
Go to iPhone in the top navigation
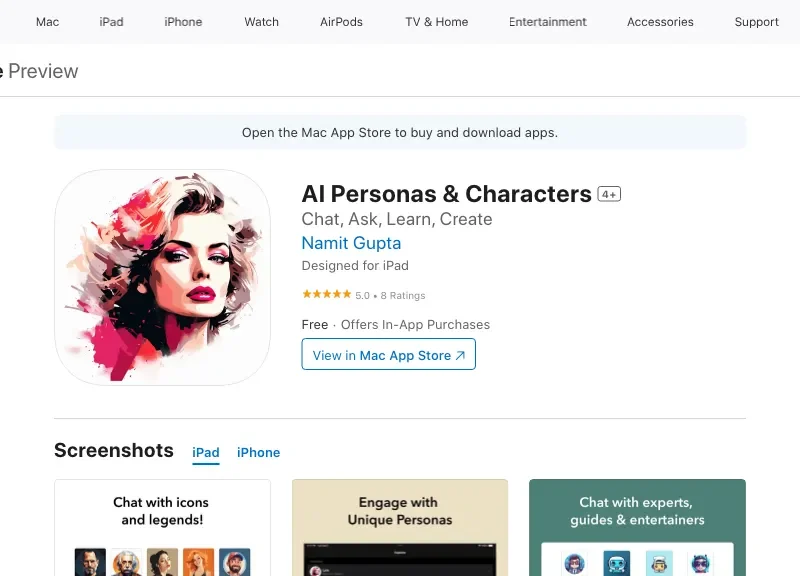tap(183, 22)
